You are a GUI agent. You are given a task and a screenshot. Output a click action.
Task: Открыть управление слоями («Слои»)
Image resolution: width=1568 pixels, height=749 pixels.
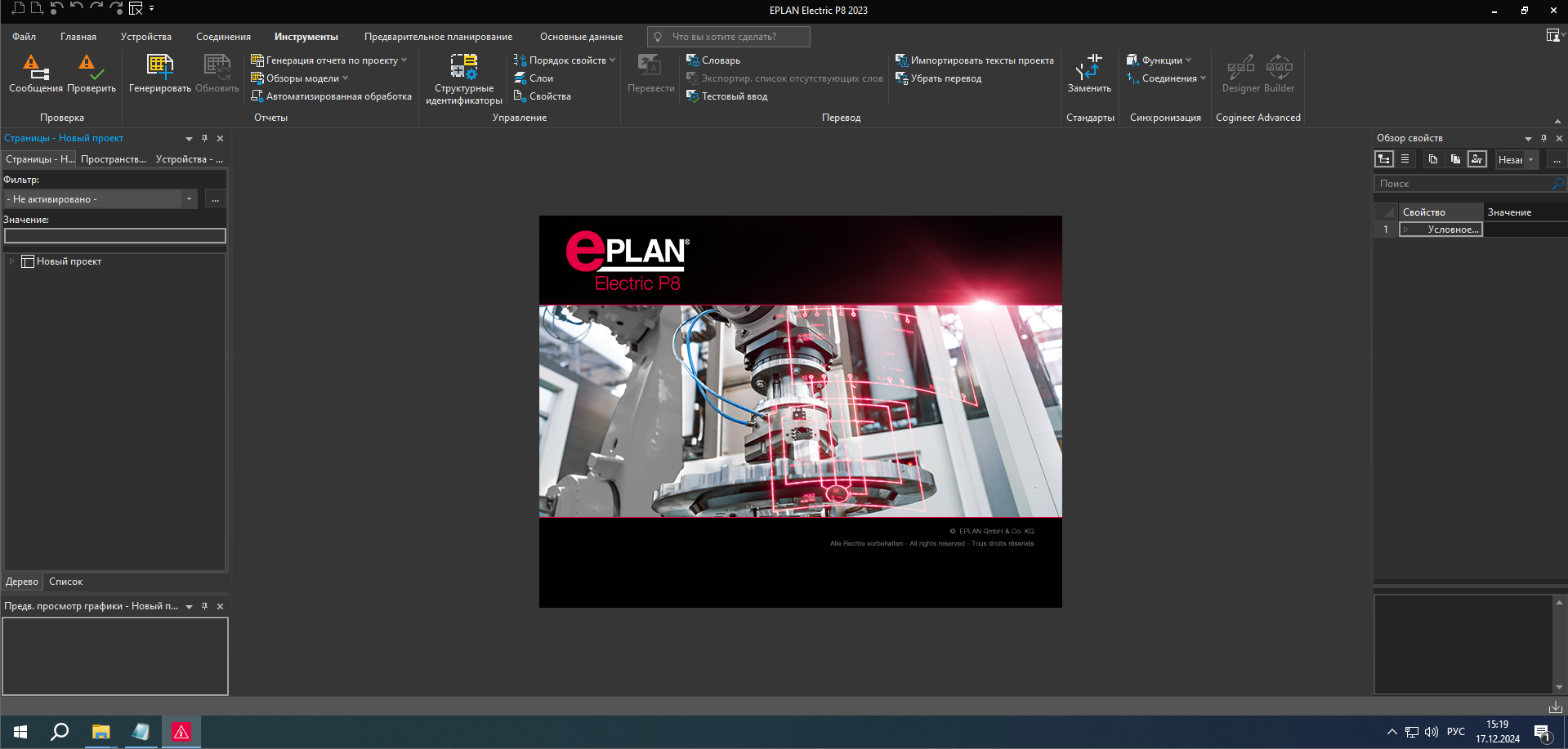pos(538,78)
